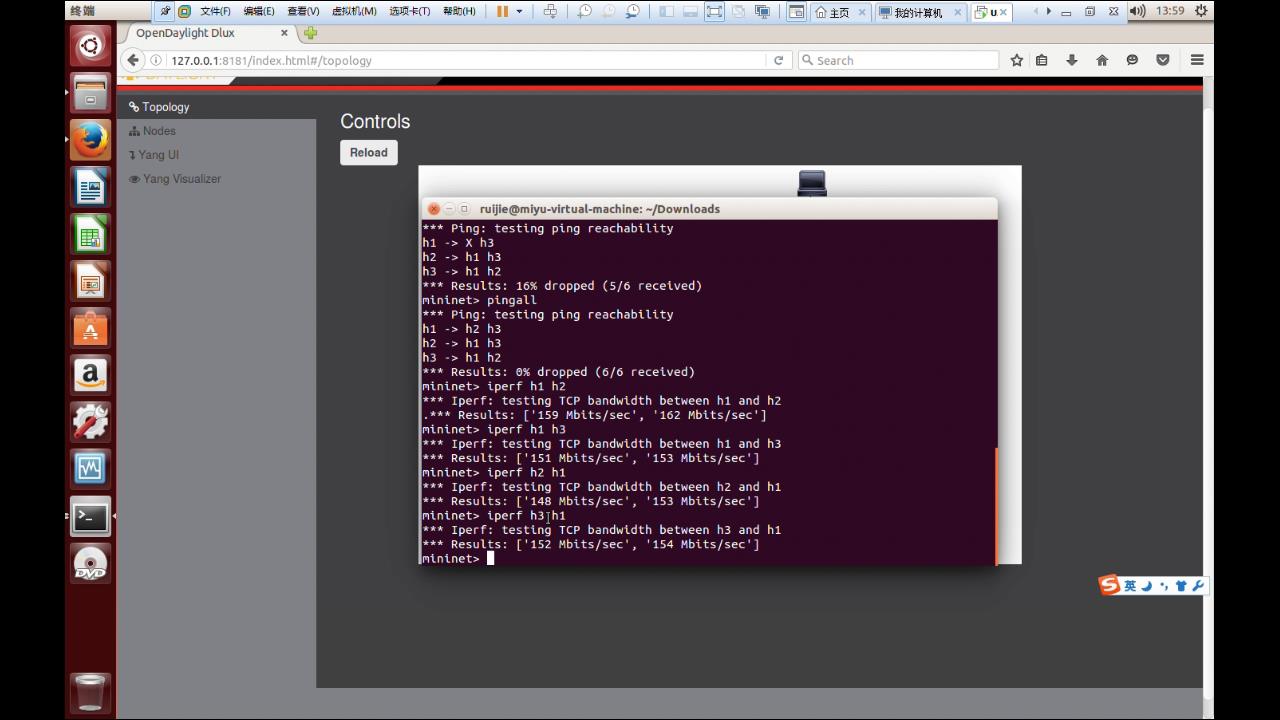Select the OpenDaylight Dlux browser tab

[x=209, y=33]
